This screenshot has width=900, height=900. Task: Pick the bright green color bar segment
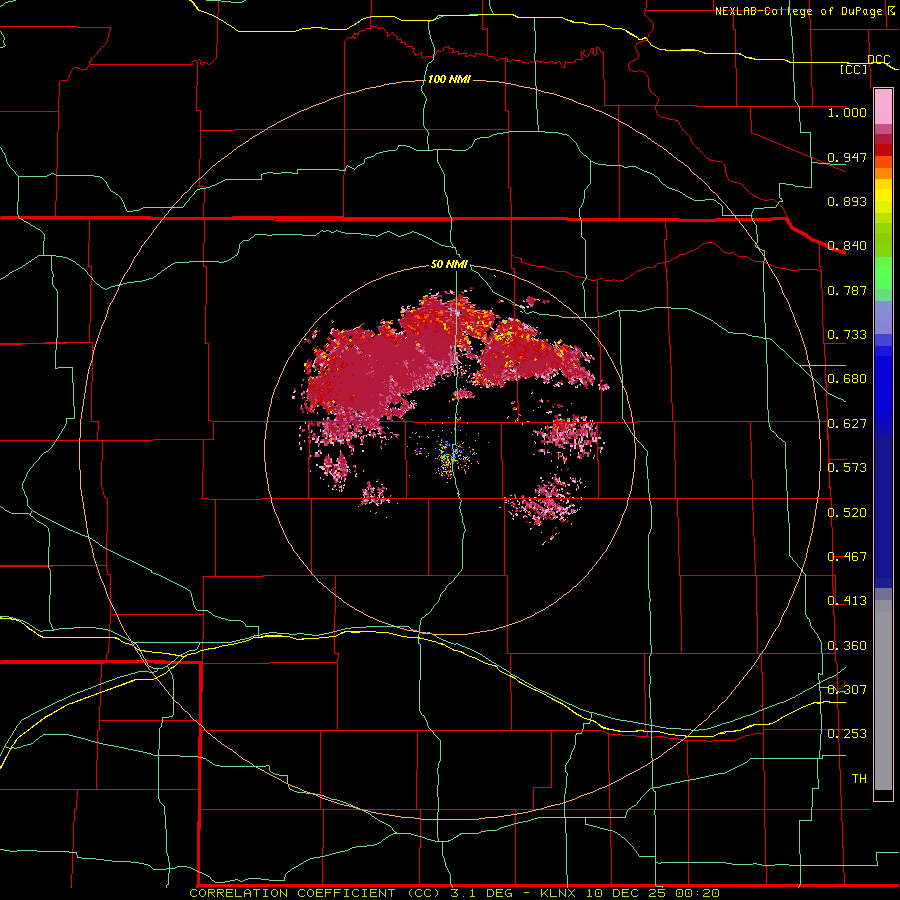coord(883,273)
